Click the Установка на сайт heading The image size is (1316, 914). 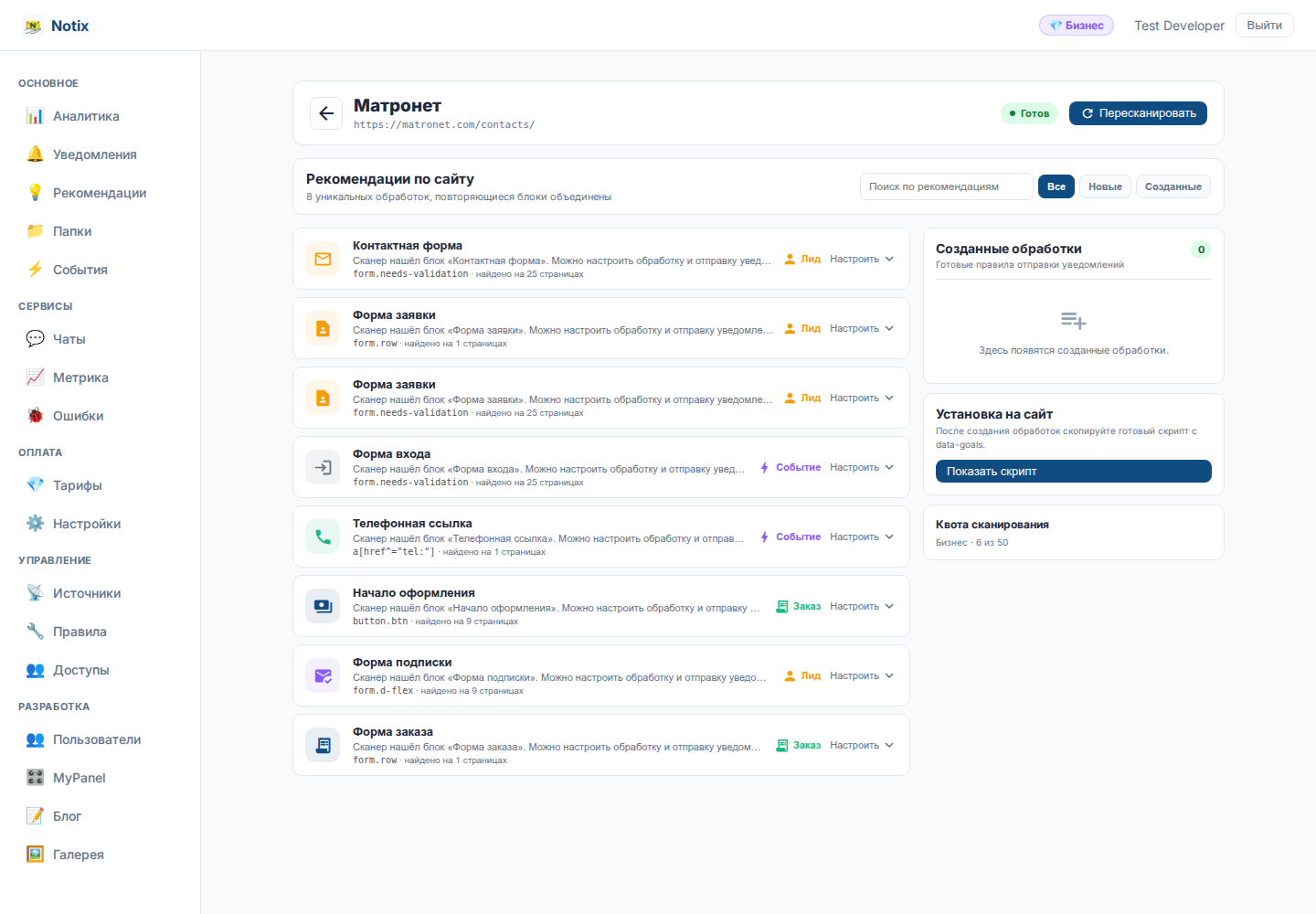point(994,414)
